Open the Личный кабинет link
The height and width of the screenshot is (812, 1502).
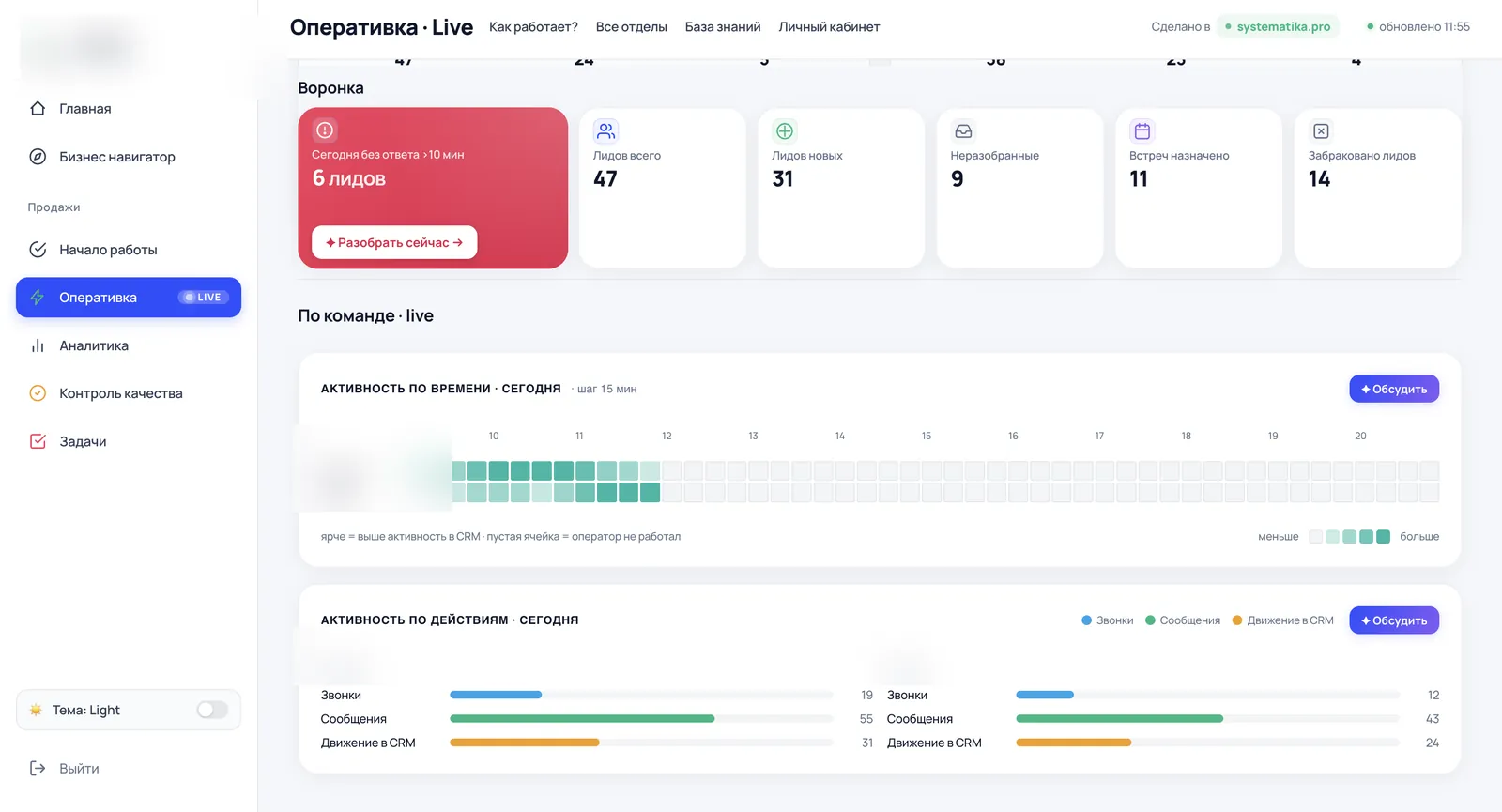[829, 26]
